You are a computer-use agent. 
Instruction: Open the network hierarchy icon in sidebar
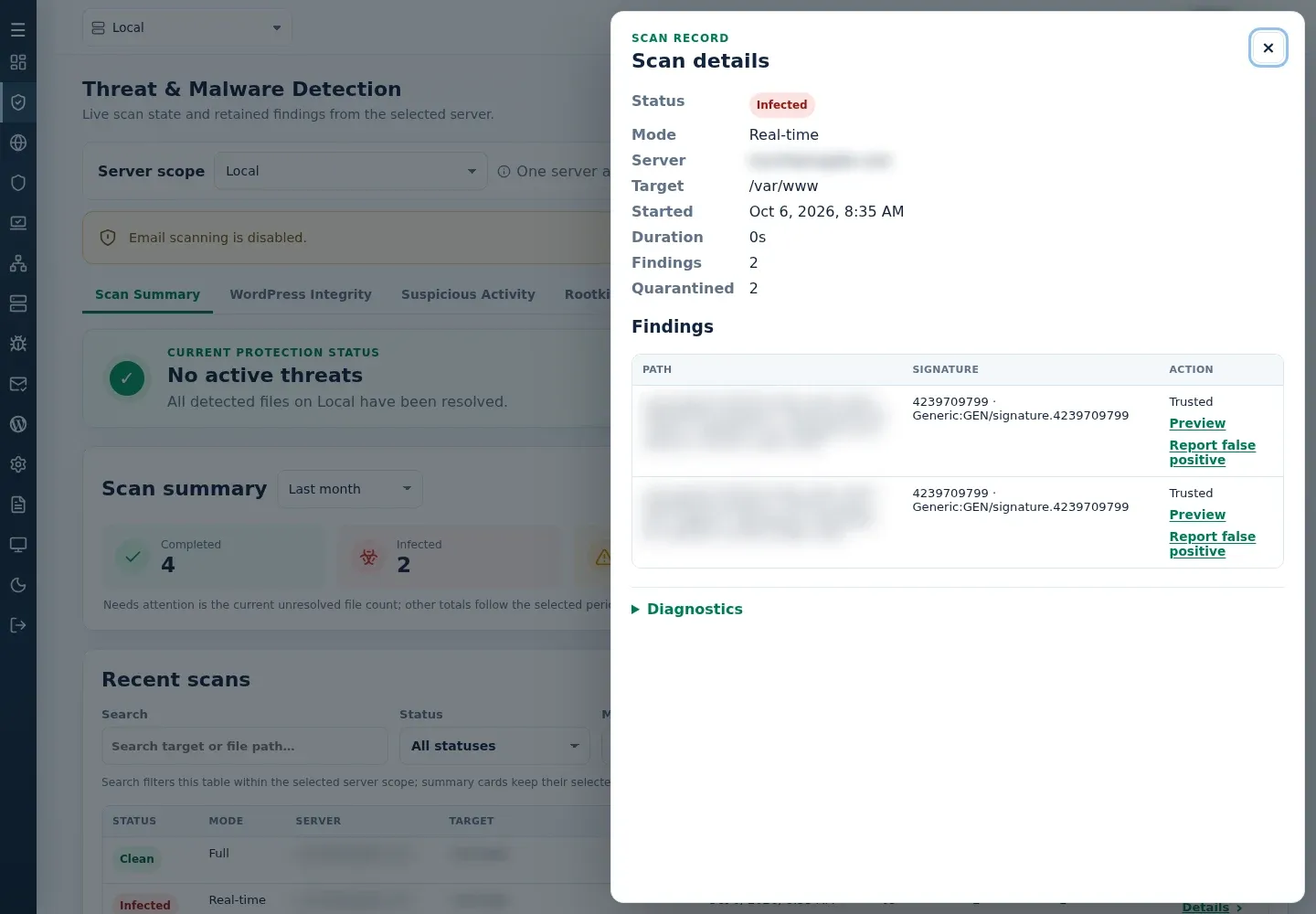(18, 263)
